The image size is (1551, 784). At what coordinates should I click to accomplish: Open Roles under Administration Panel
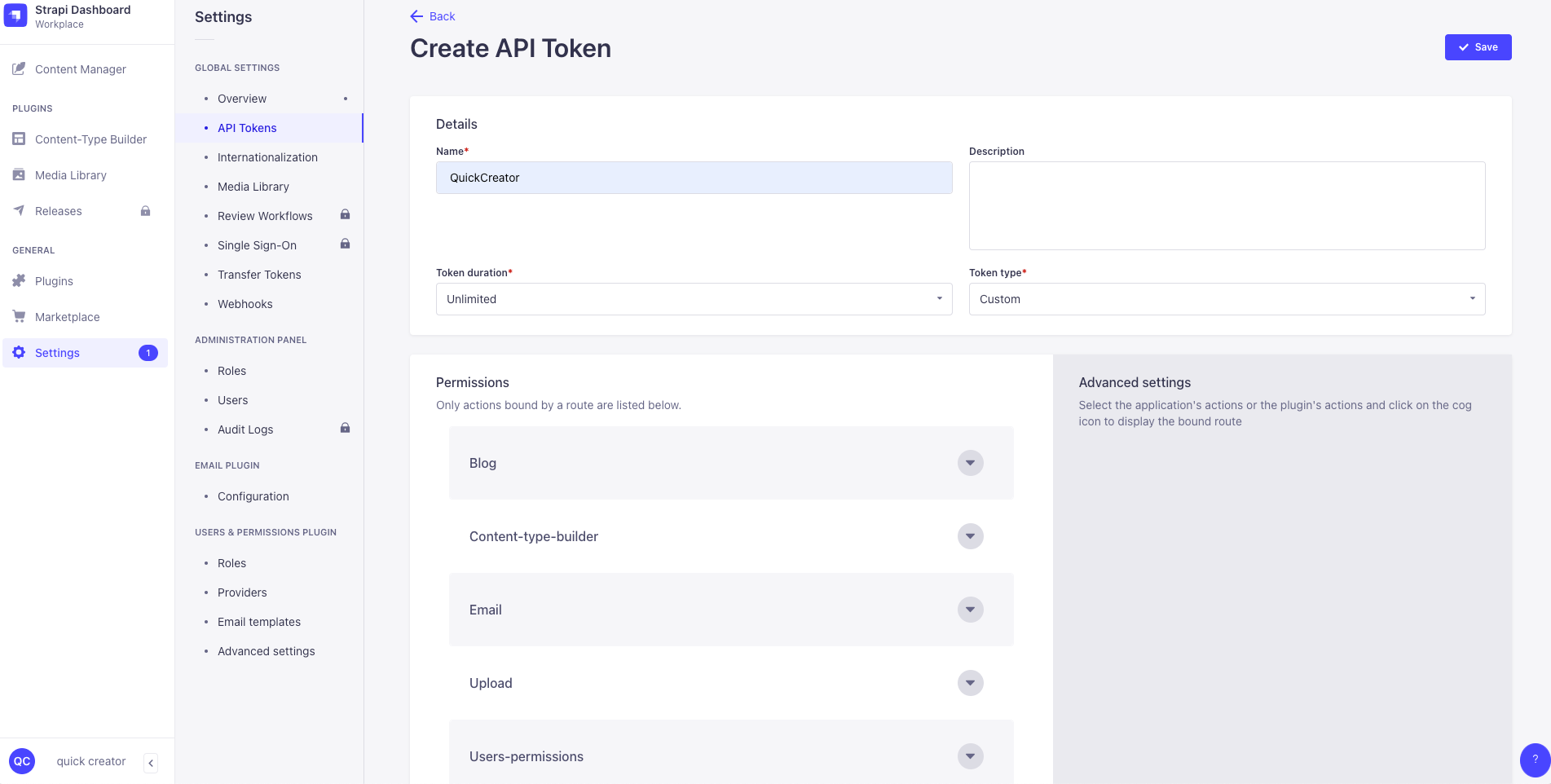coord(231,371)
